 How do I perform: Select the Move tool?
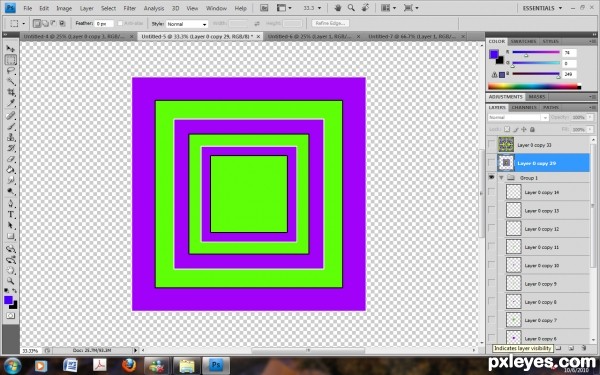(x=11, y=49)
